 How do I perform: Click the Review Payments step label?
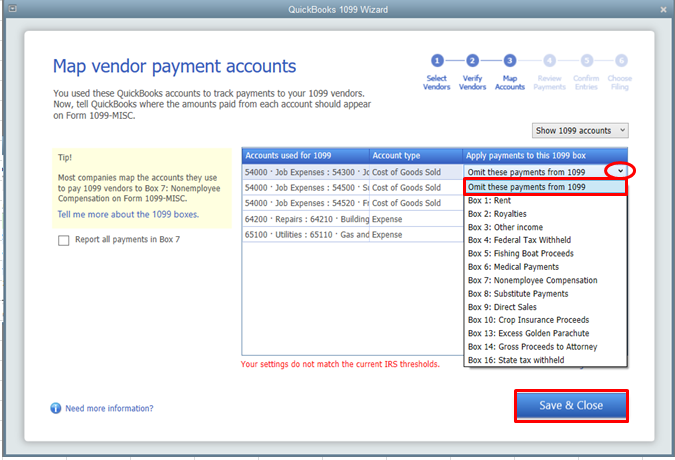549,82
